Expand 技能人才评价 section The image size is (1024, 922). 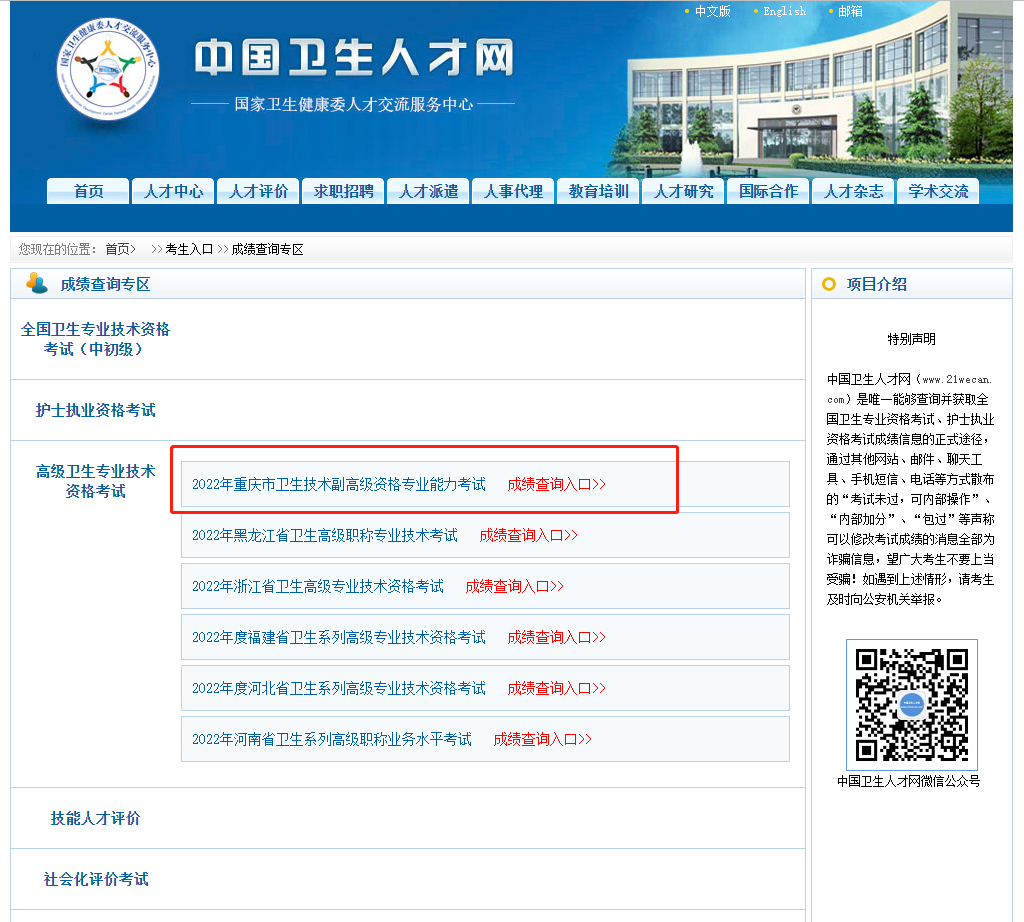(95, 818)
